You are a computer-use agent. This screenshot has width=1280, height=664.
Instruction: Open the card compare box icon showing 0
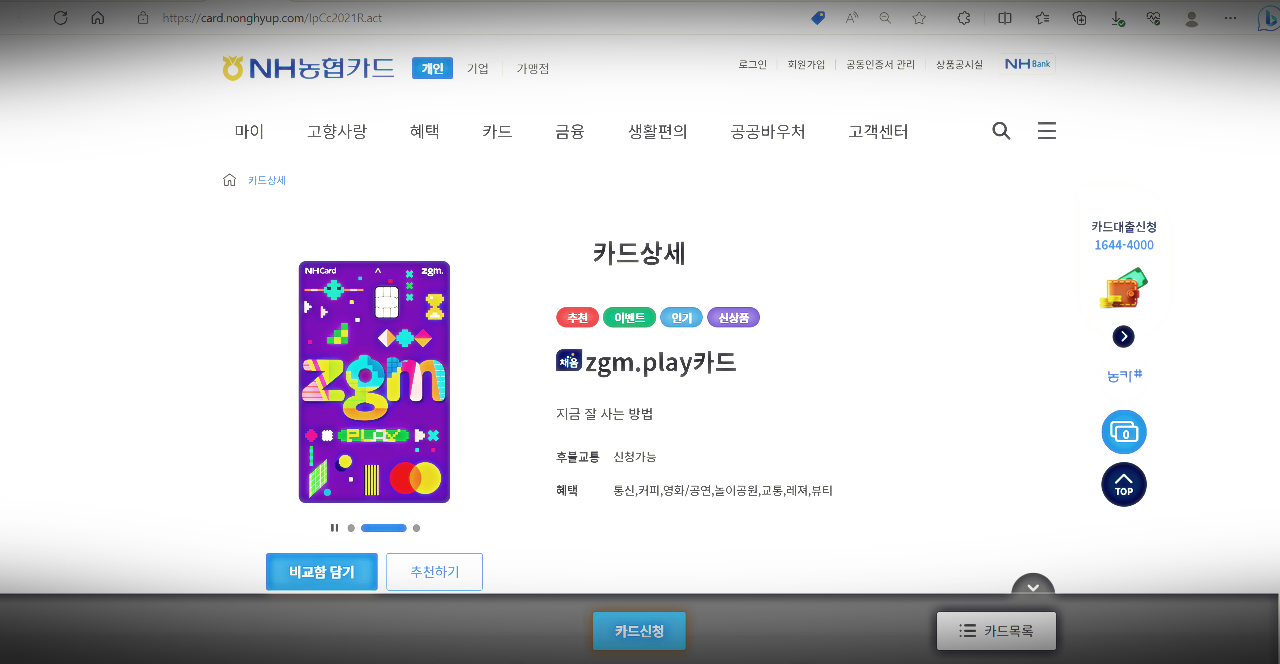coord(1123,431)
